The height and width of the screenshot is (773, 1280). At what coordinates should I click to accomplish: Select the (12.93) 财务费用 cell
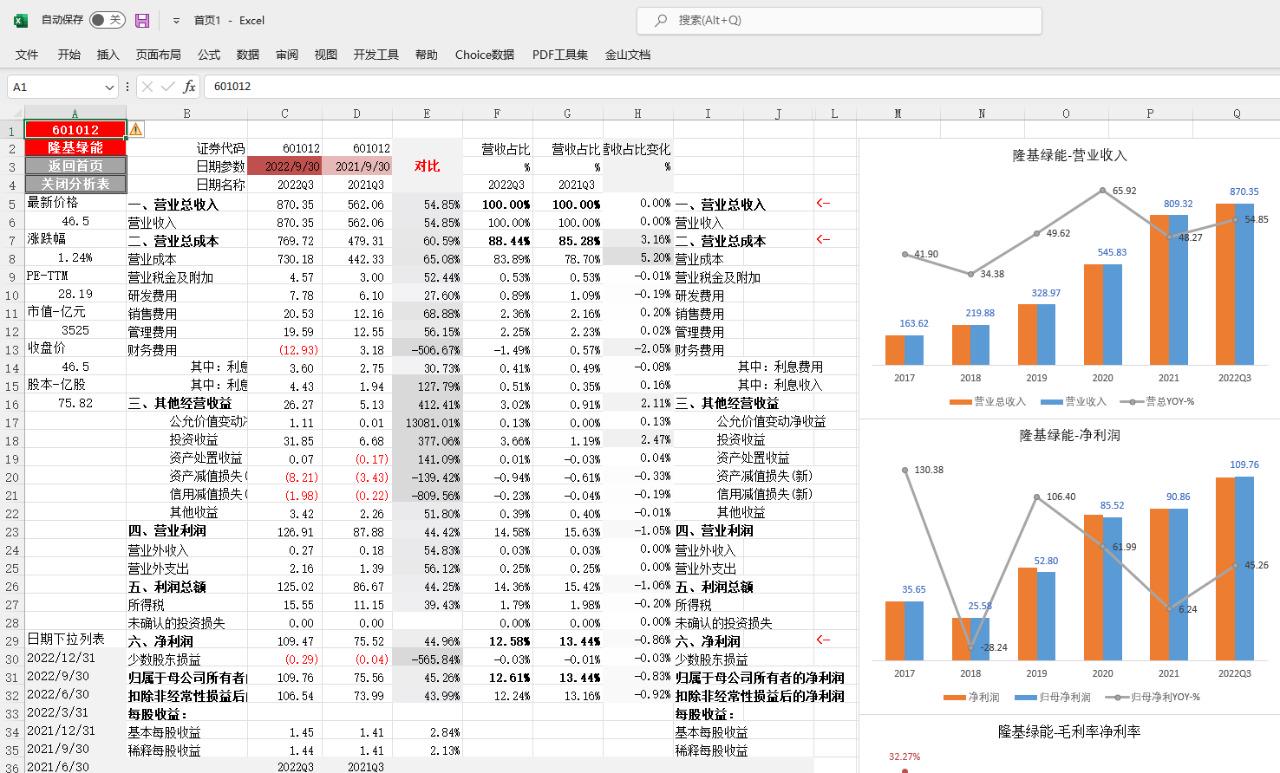284,349
